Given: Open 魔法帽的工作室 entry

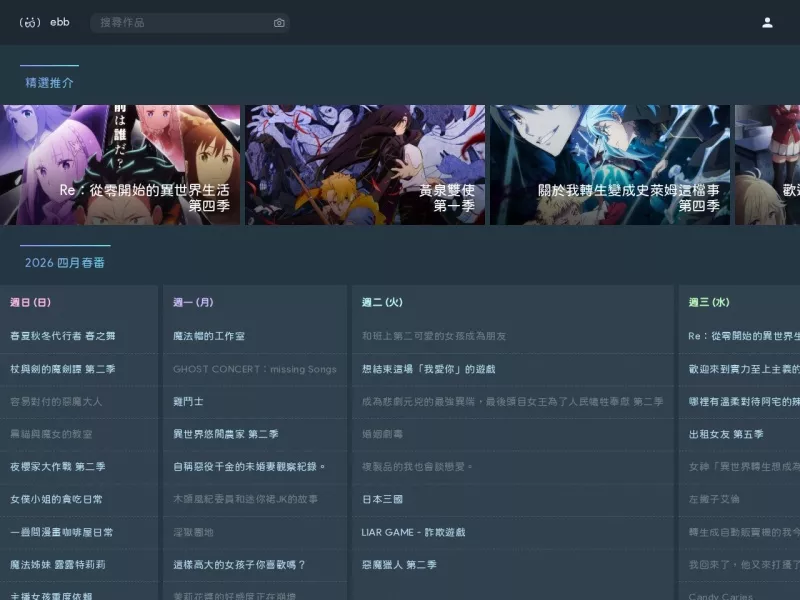Looking at the screenshot, I should [x=209, y=336].
